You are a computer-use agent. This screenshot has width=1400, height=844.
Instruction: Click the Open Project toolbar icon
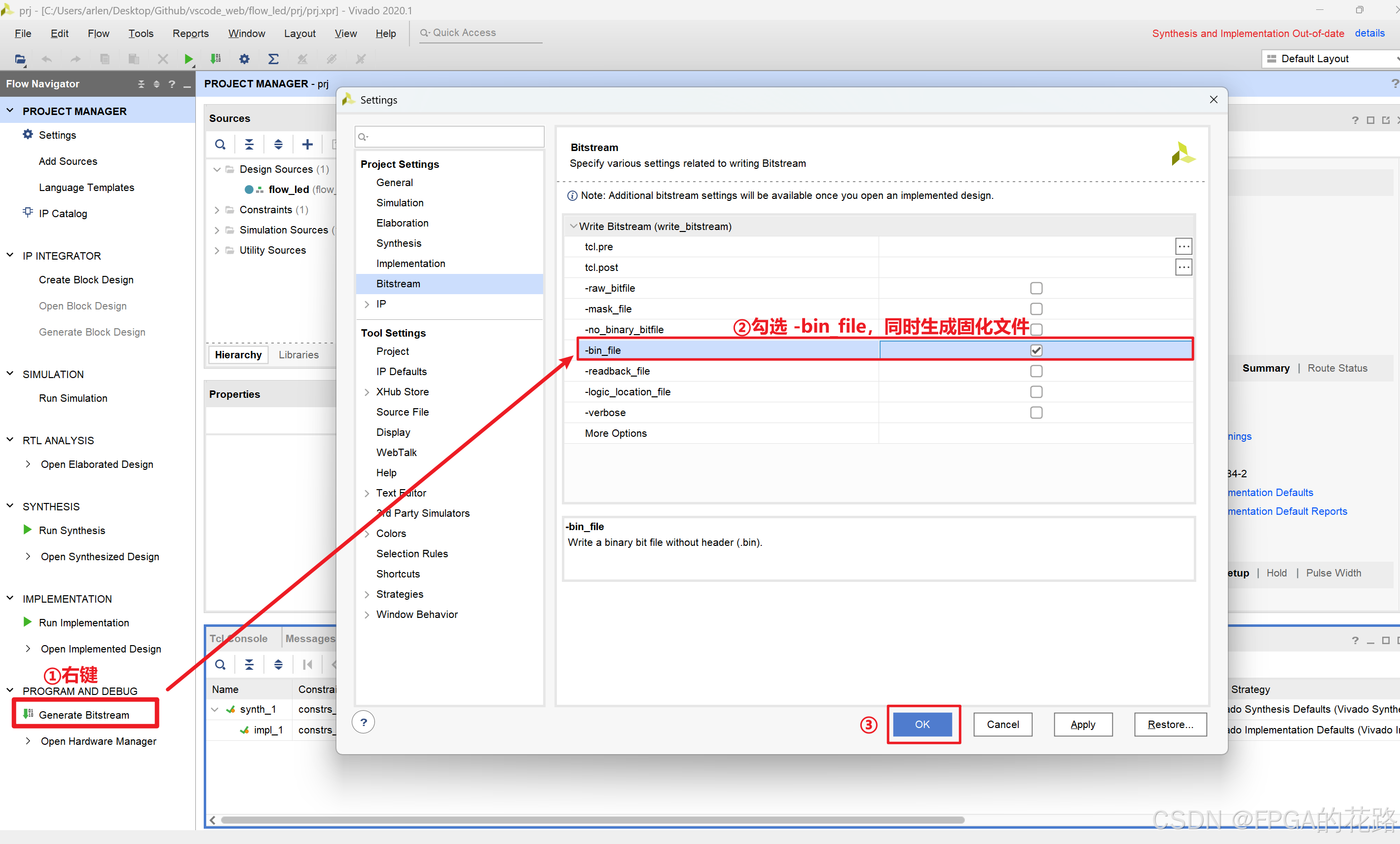click(20, 59)
